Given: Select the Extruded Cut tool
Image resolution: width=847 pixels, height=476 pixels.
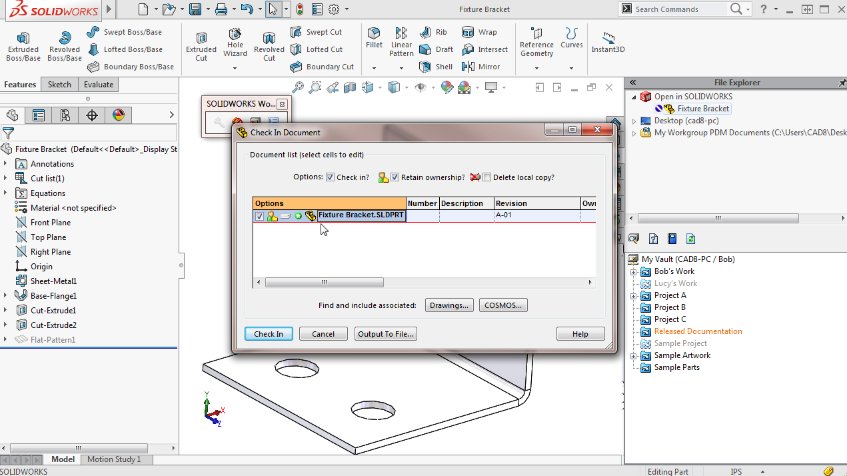Looking at the screenshot, I should [201, 46].
